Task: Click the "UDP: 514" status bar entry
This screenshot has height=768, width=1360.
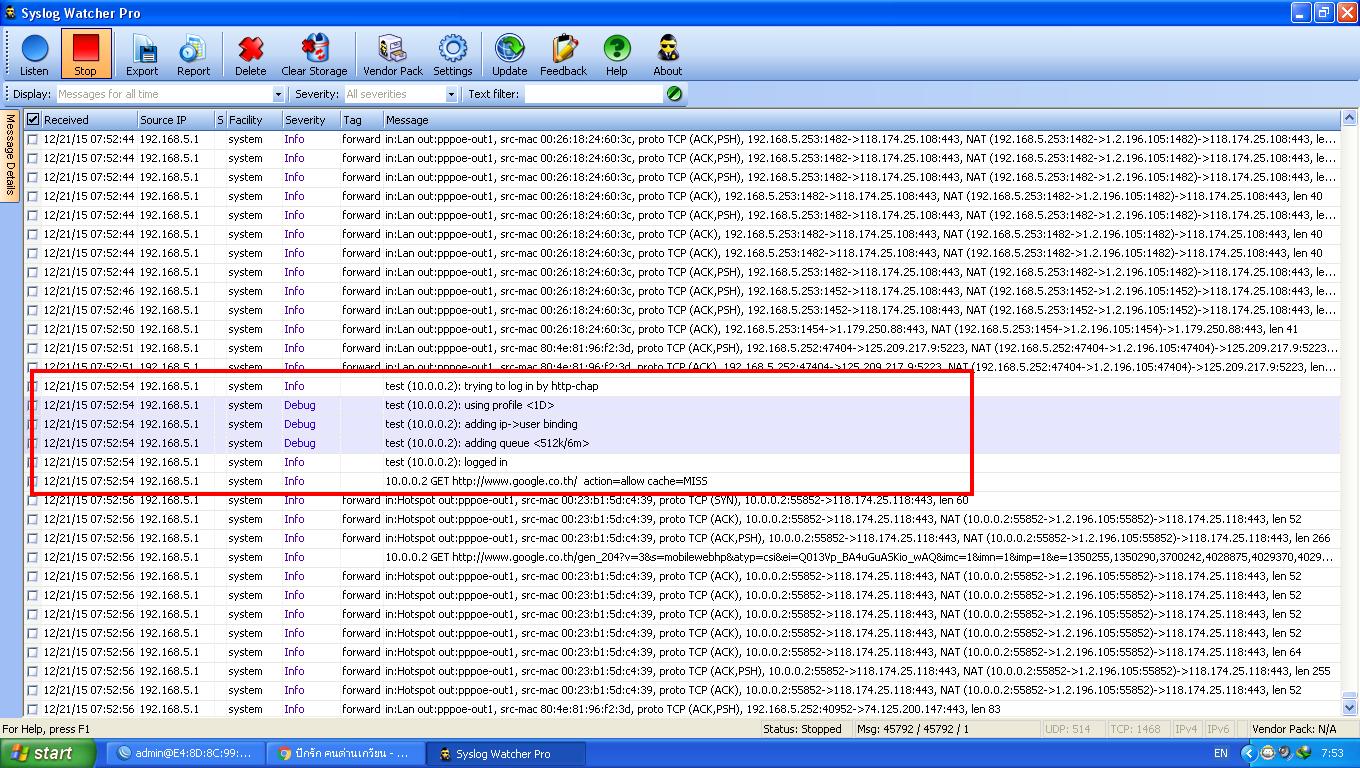Action: point(1068,729)
